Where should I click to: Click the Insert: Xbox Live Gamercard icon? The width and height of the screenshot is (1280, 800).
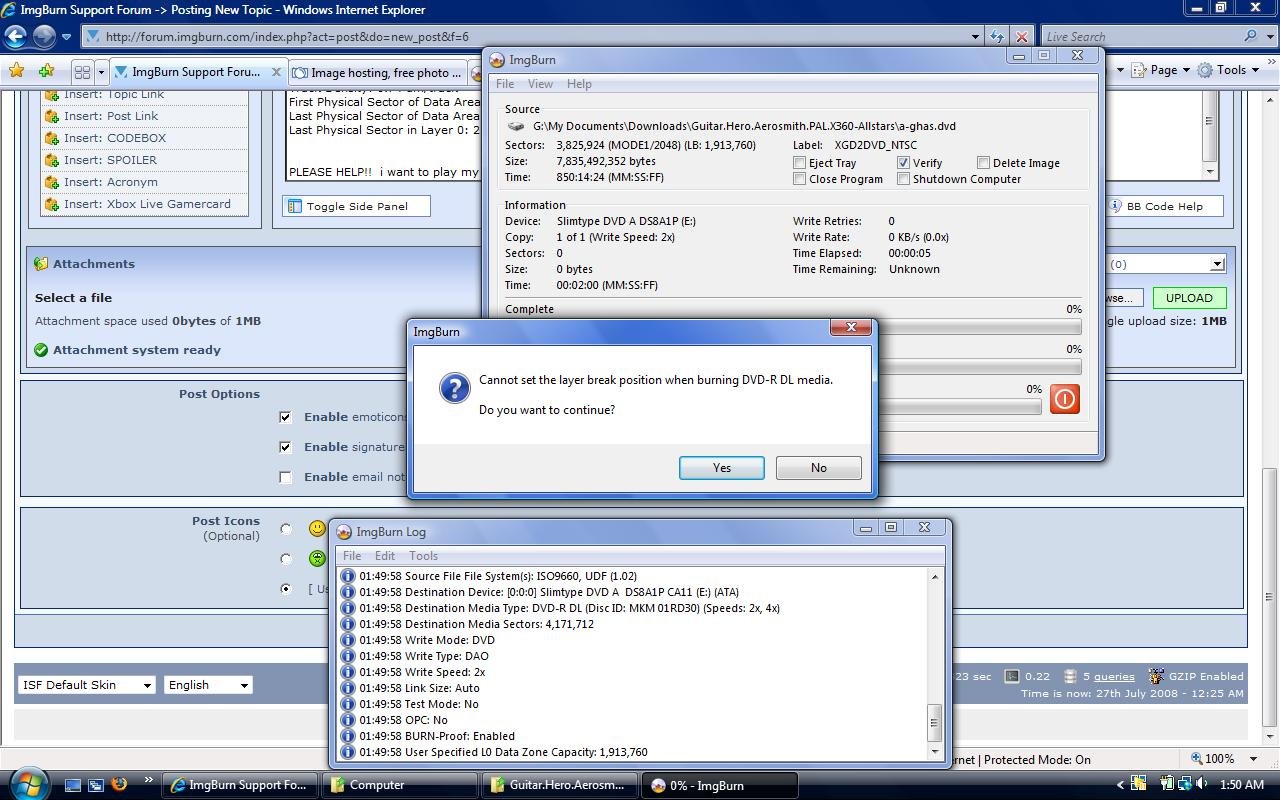coord(52,204)
